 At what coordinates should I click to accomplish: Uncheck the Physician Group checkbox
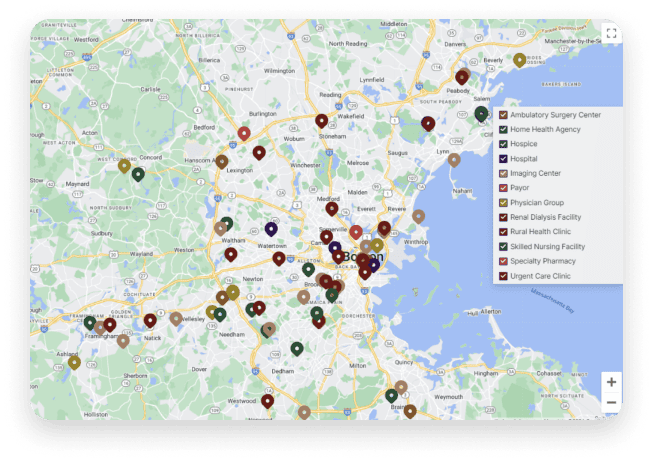click(x=503, y=203)
